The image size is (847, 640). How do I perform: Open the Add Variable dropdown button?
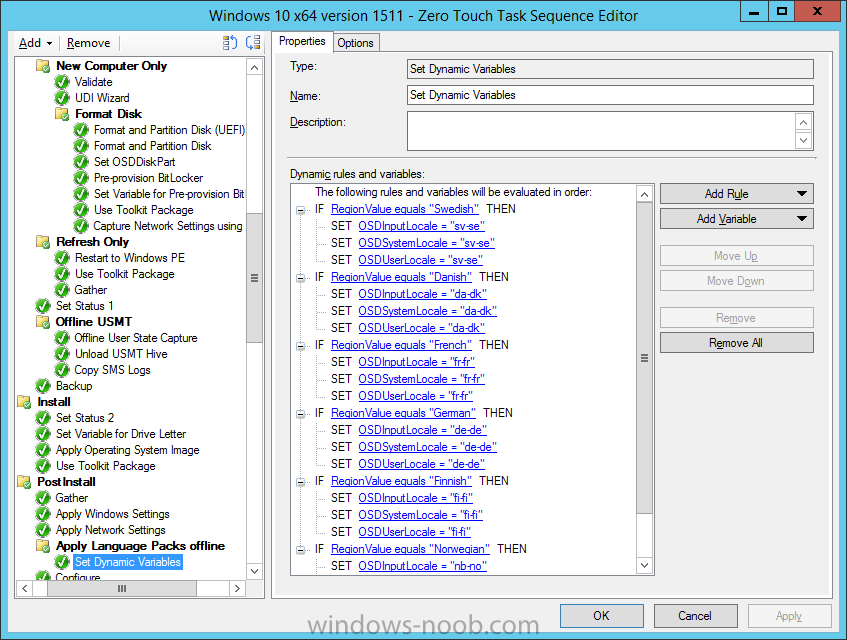736,219
